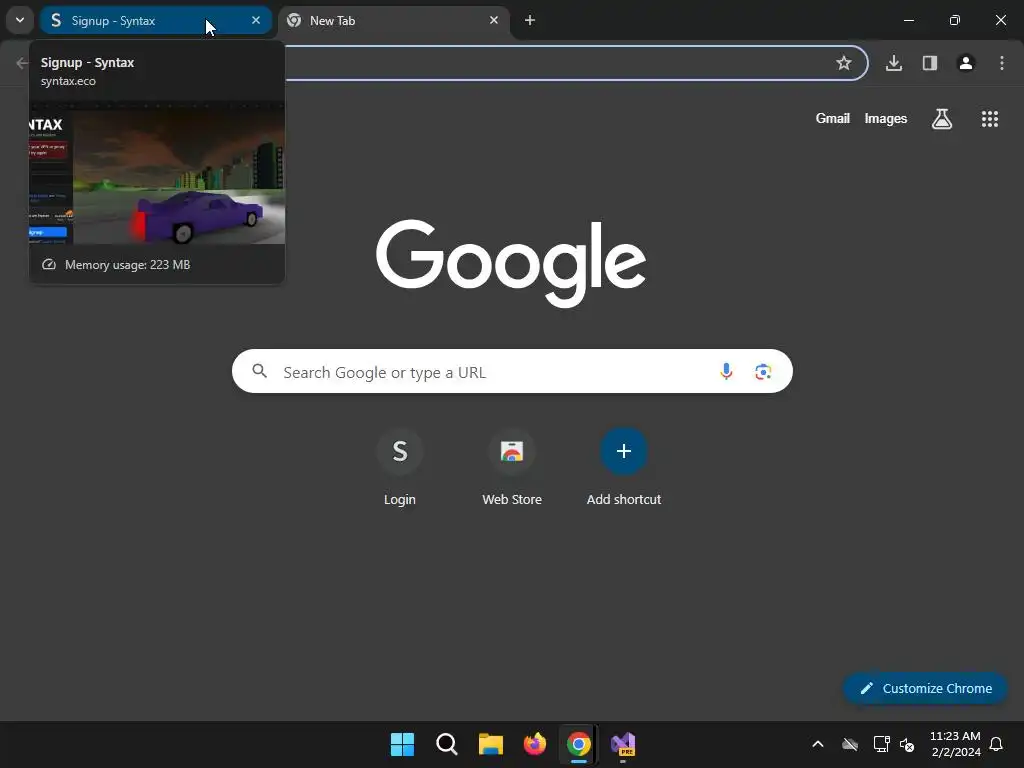Bookmark this page with the star icon
The width and height of the screenshot is (1024, 768).
click(x=844, y=63)
